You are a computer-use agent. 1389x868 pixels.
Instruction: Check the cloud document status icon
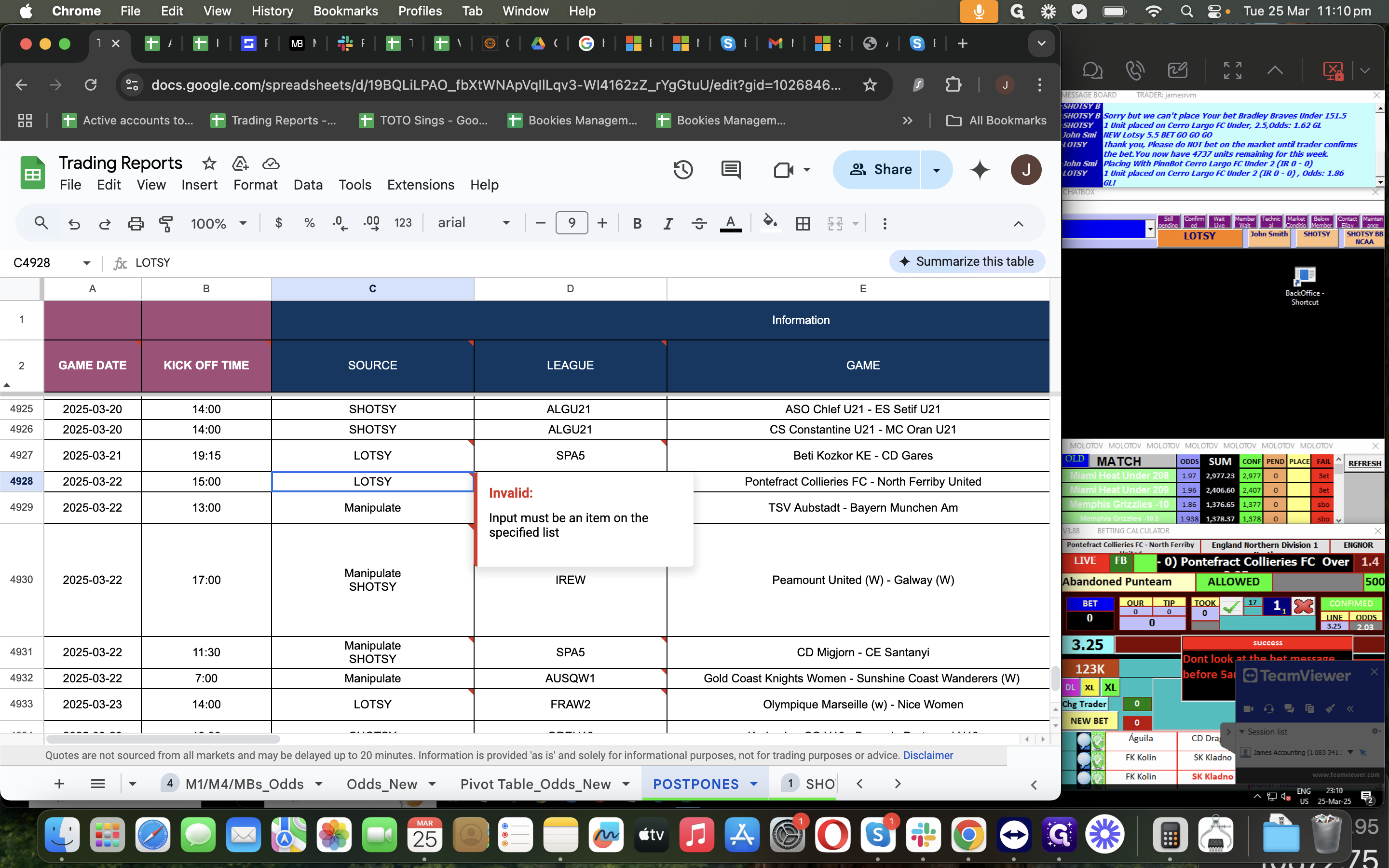tap(271, 163)
